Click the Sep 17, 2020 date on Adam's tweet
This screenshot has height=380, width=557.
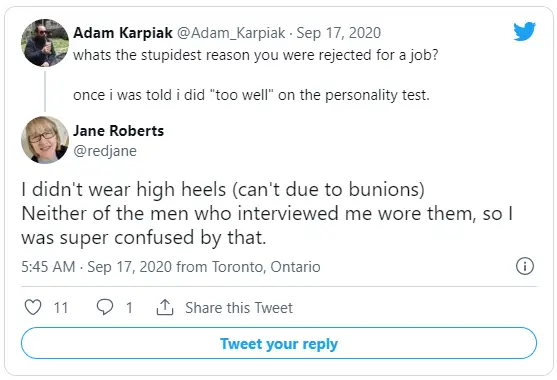pos(339,33)
